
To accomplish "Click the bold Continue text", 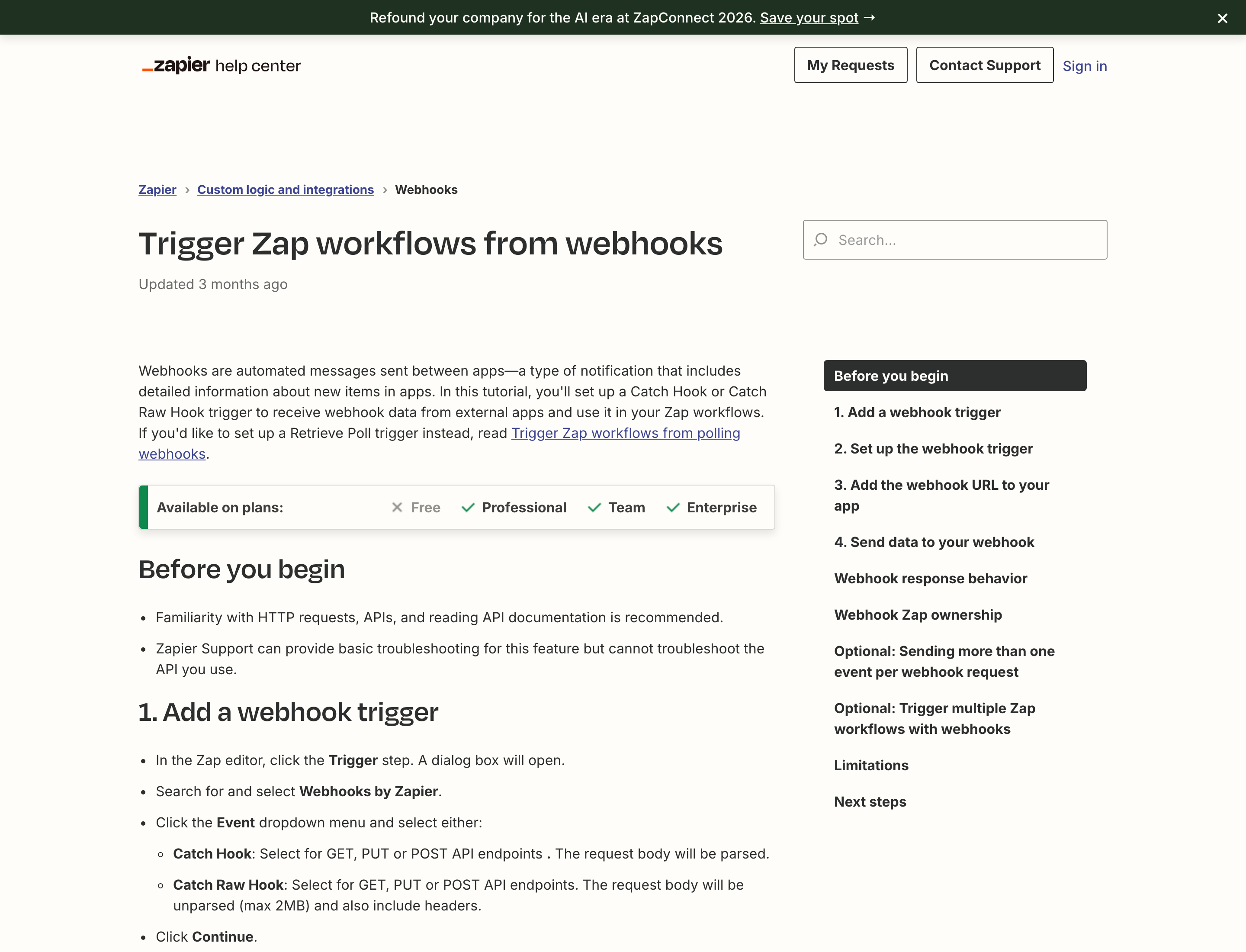I will pyautogui.click(x=223, y=936).
